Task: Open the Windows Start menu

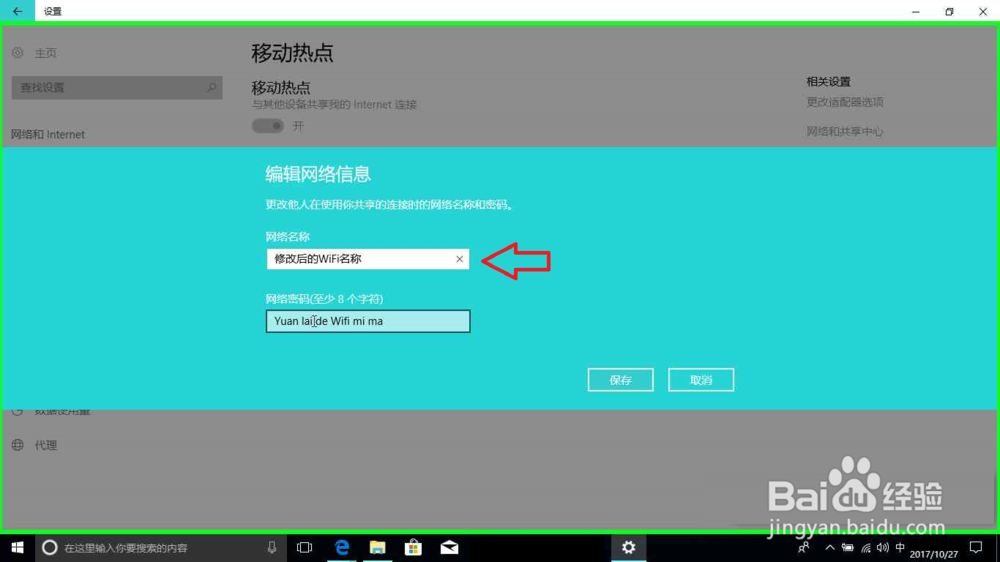Action: tap(17, 547)
